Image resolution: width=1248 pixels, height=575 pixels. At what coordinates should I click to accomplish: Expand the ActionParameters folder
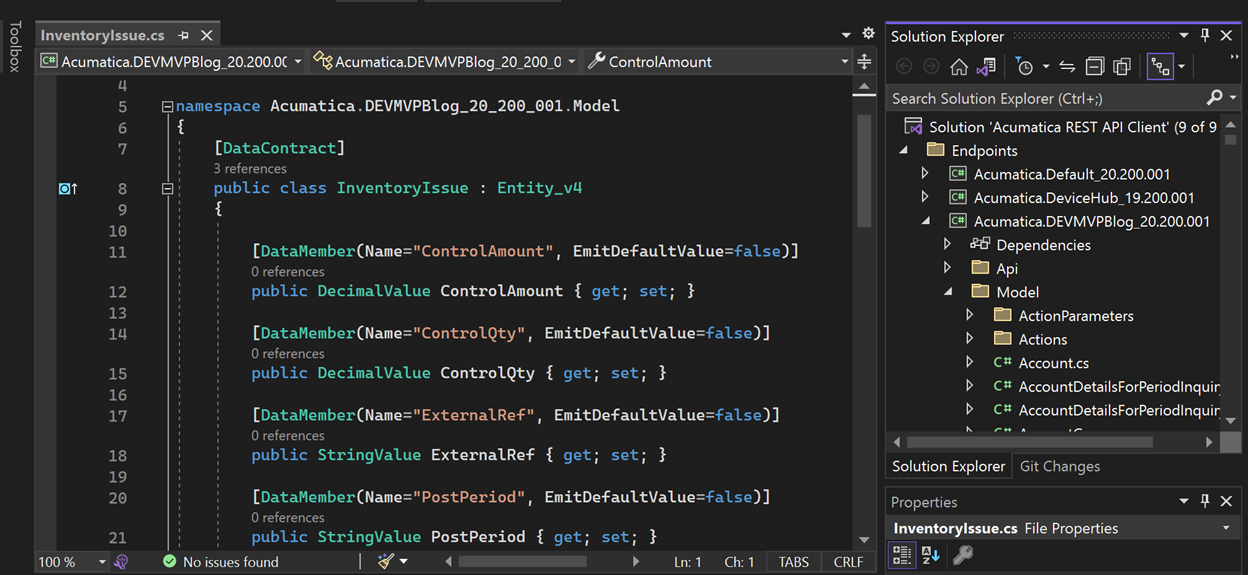pos(969,316)
